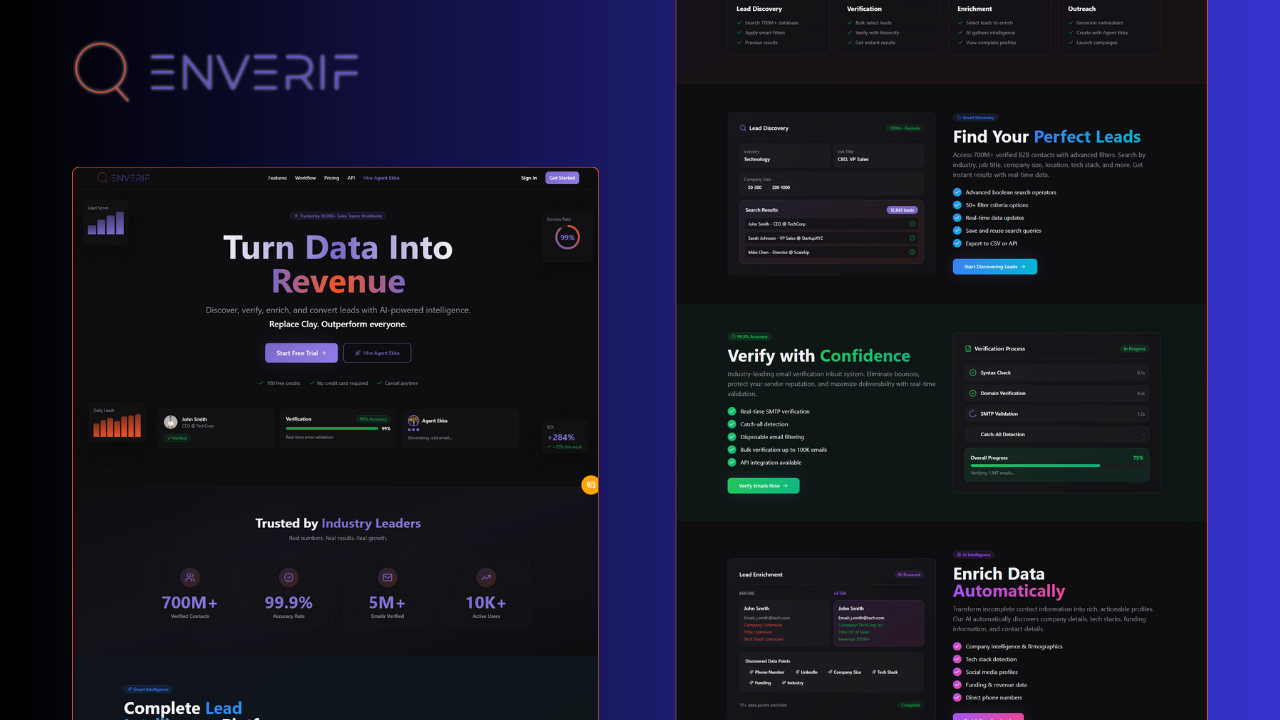1280x720 pixels.
Task: Select the Pricing navigation item
Action: 331,178
